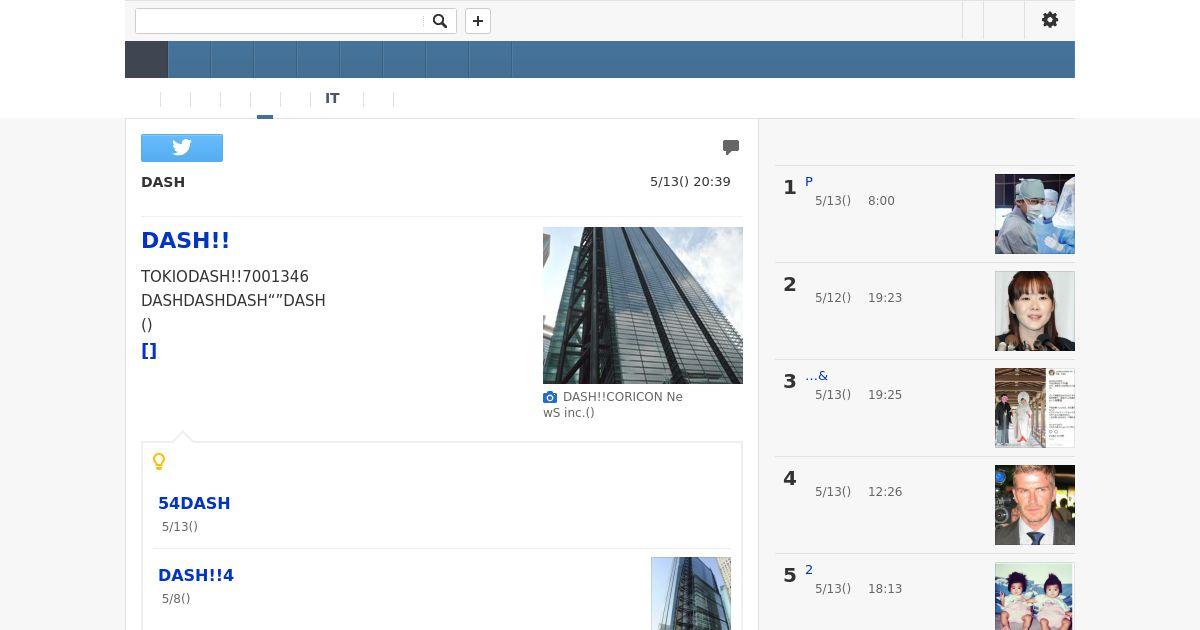This screenshot has height=630, width=1200.
Task: Click ranking 4 time 12:26
Action: [x=885, y=492]
